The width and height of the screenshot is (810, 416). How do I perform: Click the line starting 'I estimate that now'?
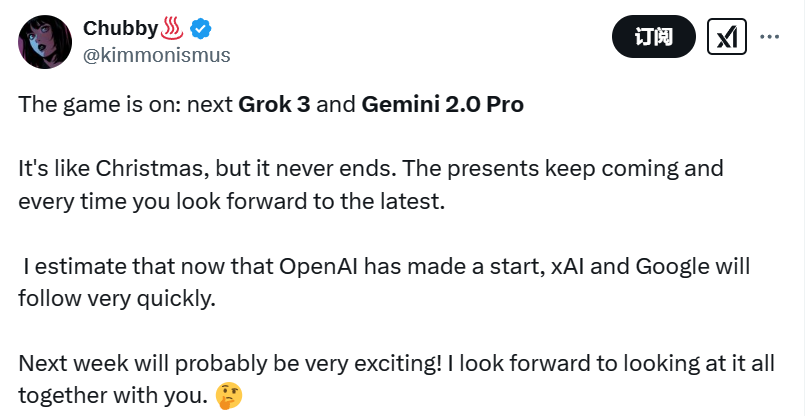(386, 267)
